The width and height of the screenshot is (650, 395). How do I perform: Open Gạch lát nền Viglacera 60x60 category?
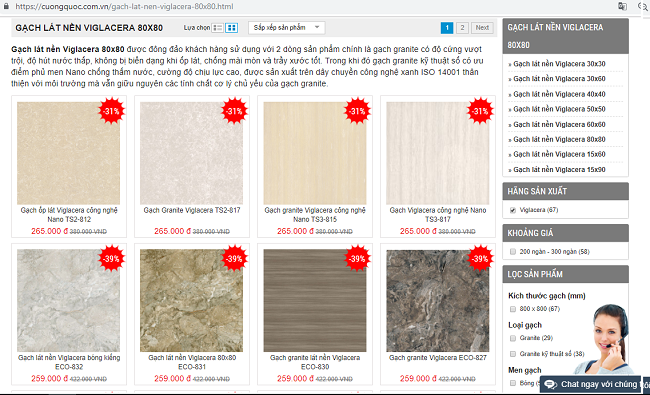(x=559, y=124)
